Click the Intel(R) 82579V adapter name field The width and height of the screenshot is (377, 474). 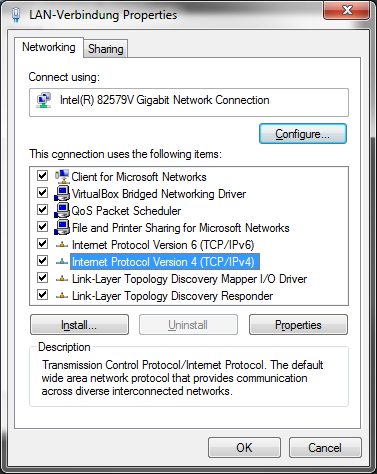point(189,102)
